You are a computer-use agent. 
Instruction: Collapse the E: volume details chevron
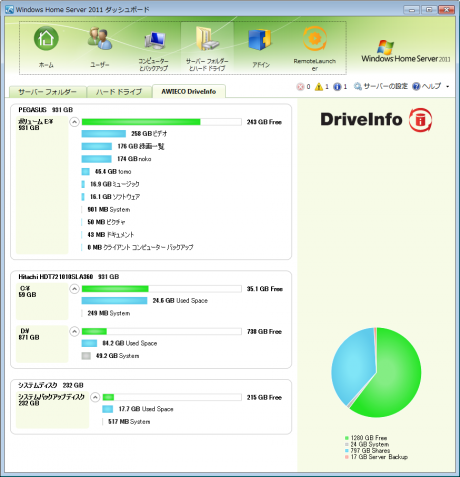point(74,122)
